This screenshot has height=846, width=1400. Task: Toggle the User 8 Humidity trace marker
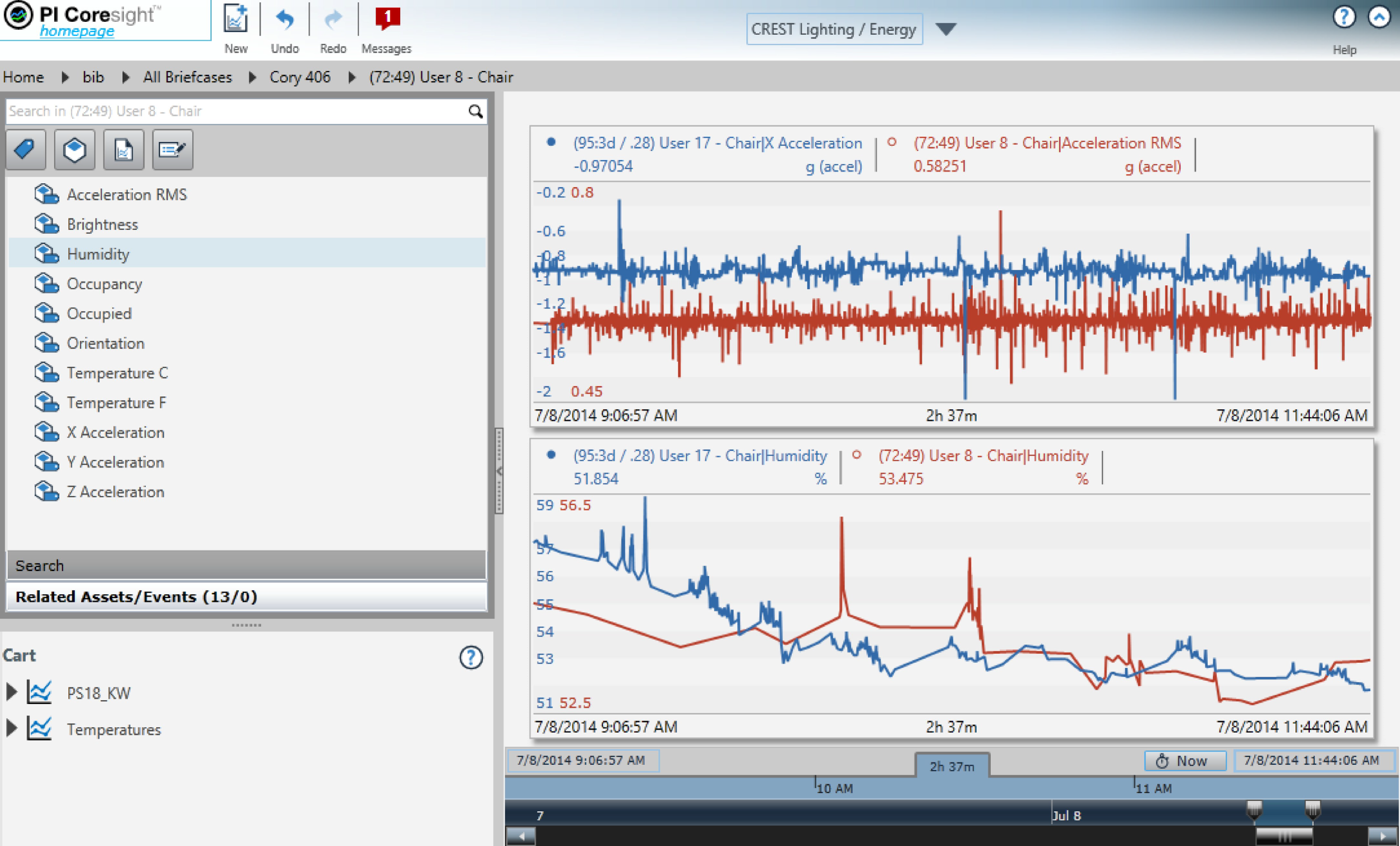[x=856, y=455]
